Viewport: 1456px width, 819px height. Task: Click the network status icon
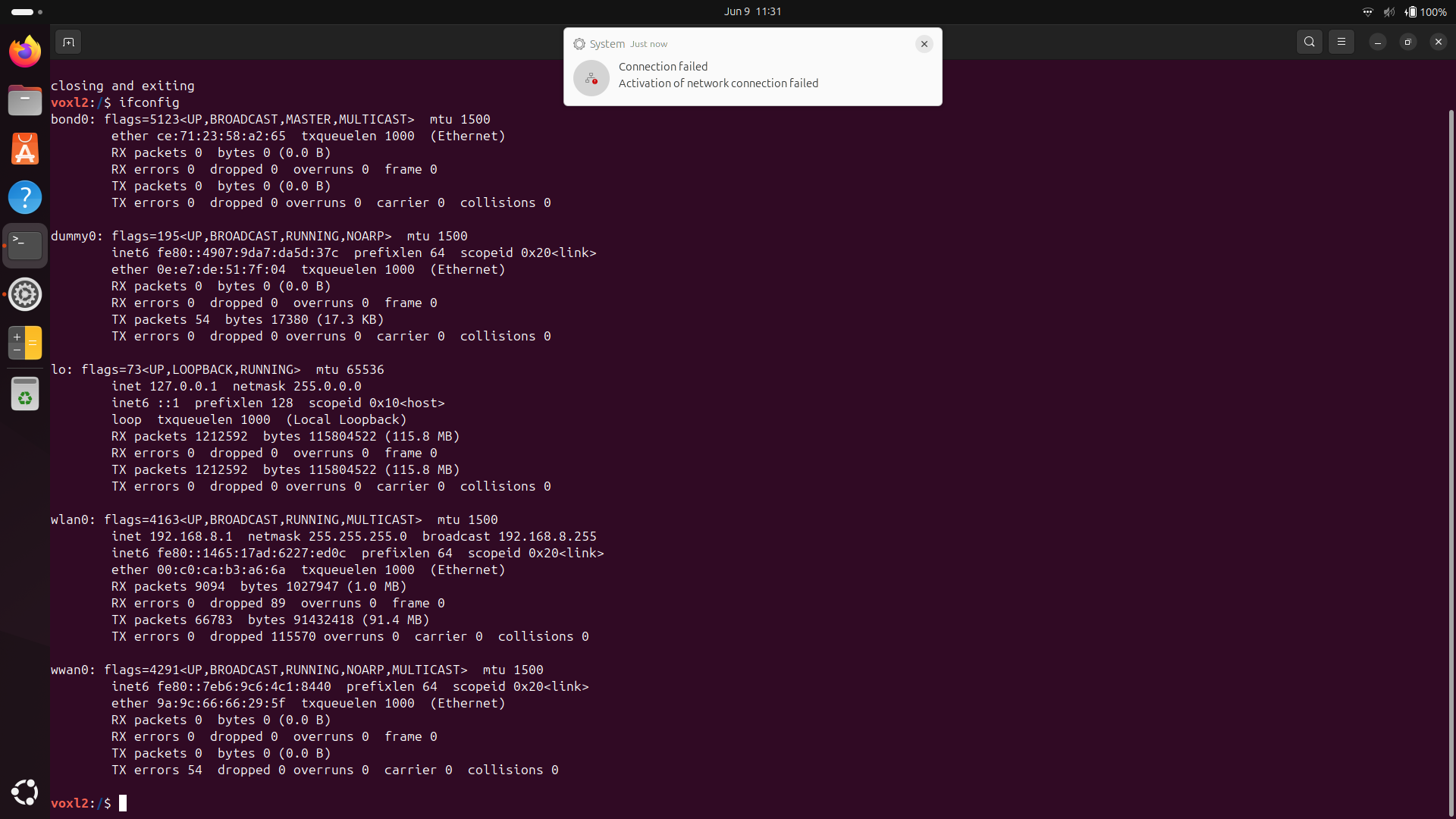pos(1368,12)
